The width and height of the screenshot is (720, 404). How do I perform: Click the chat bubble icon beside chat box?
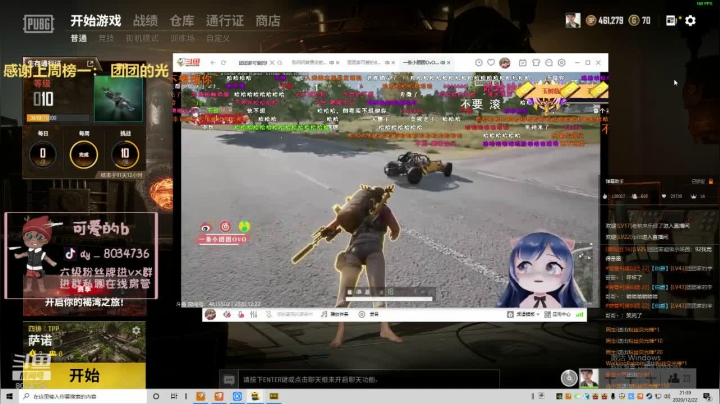[x=229, y=380]
